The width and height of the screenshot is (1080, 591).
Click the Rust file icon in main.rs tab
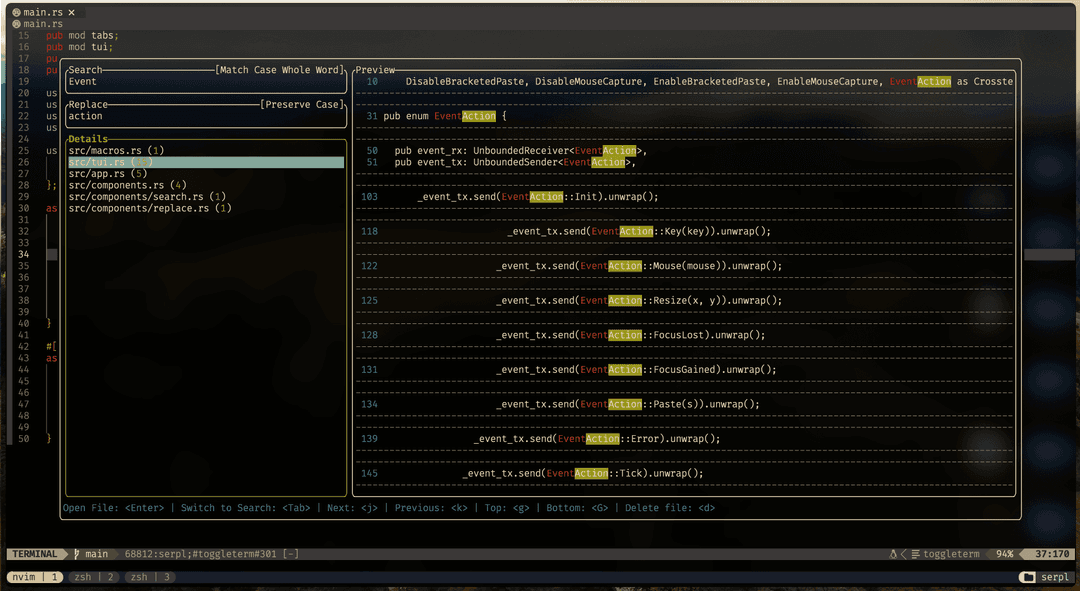pos(16,12)
